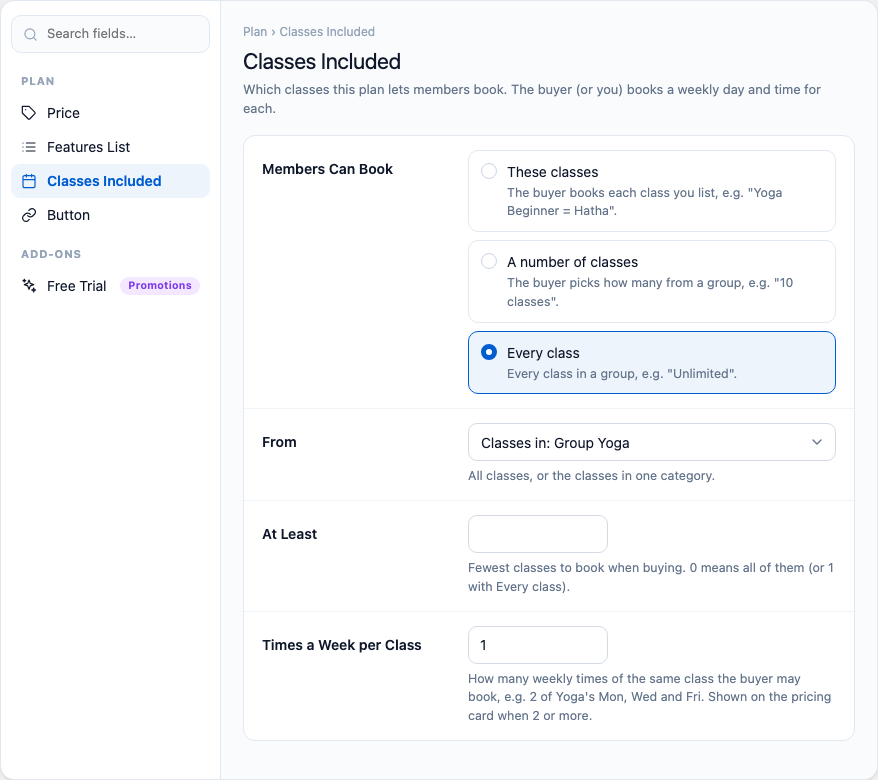The height and width of the screenshot is (780, 878).
Task: Click the "Classes Included" breadcrumb text
Action: [x=327, y=32]
